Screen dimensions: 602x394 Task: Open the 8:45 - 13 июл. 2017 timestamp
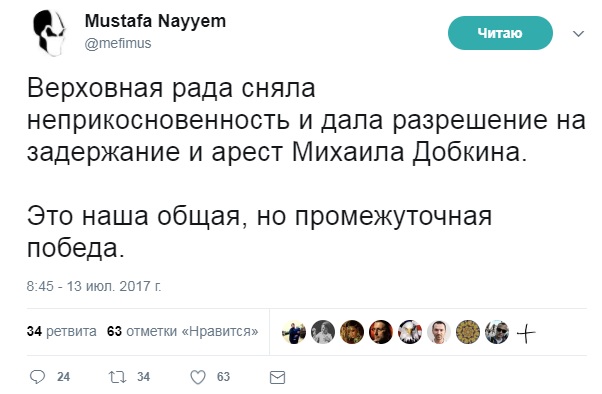94,286
